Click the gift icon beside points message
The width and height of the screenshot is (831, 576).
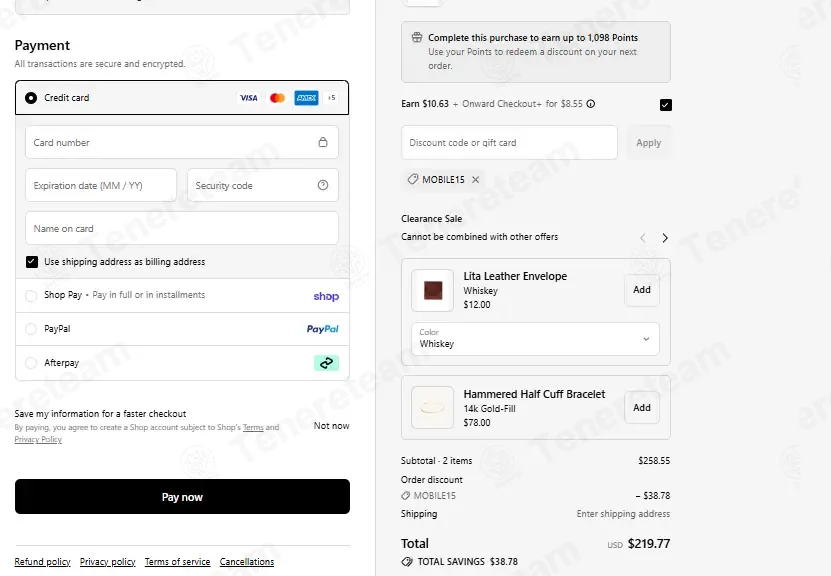417,37
